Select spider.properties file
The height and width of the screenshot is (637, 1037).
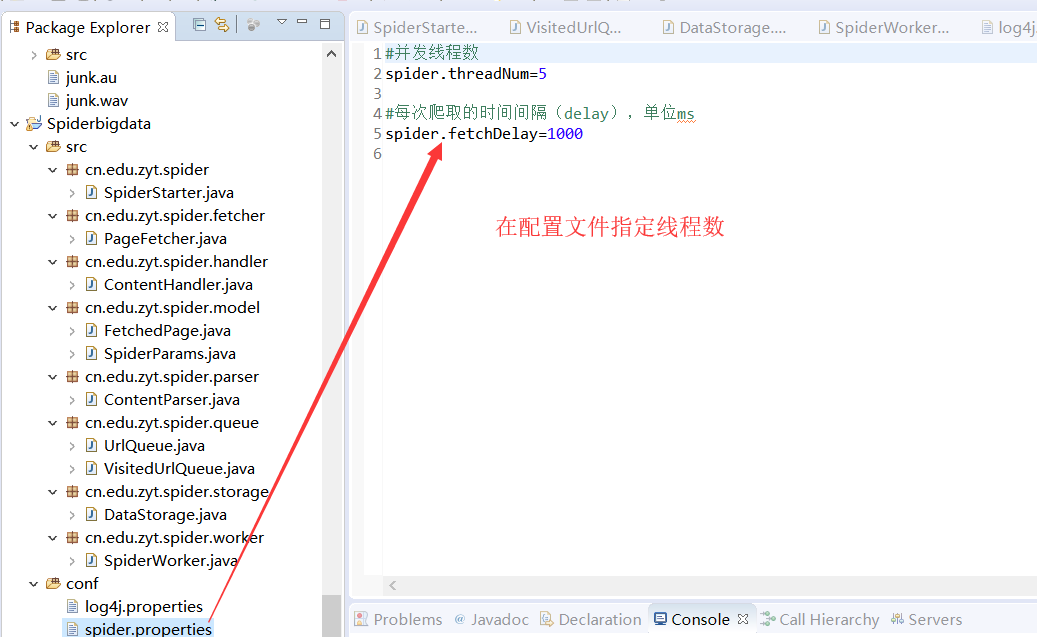tap(148, 628)
